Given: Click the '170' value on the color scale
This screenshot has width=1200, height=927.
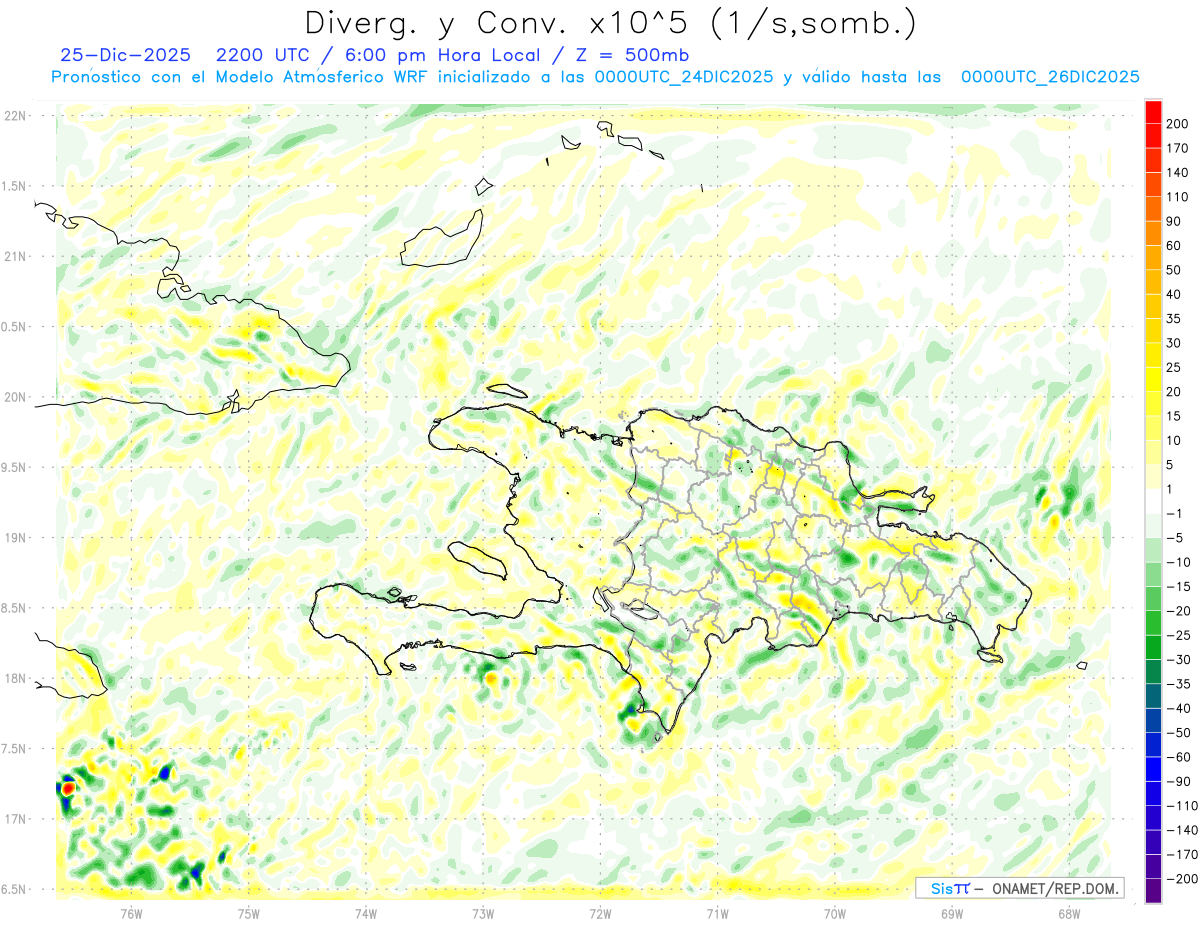Looking at the screenshot, I should (x=1178, y=148).
